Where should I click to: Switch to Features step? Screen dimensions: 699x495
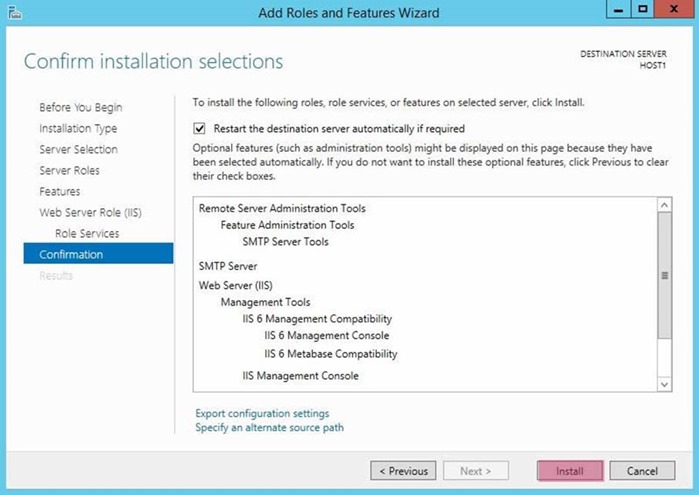[60, 191]
